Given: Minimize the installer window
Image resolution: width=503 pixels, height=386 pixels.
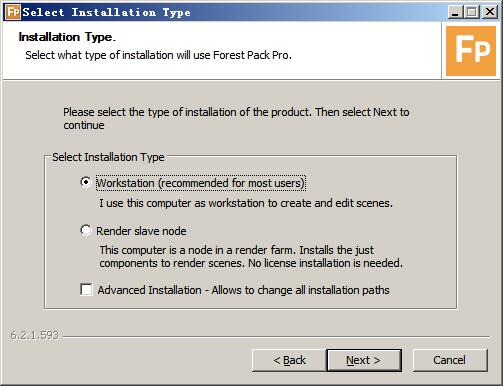Looking at the screenshot, I should [455, 12].
